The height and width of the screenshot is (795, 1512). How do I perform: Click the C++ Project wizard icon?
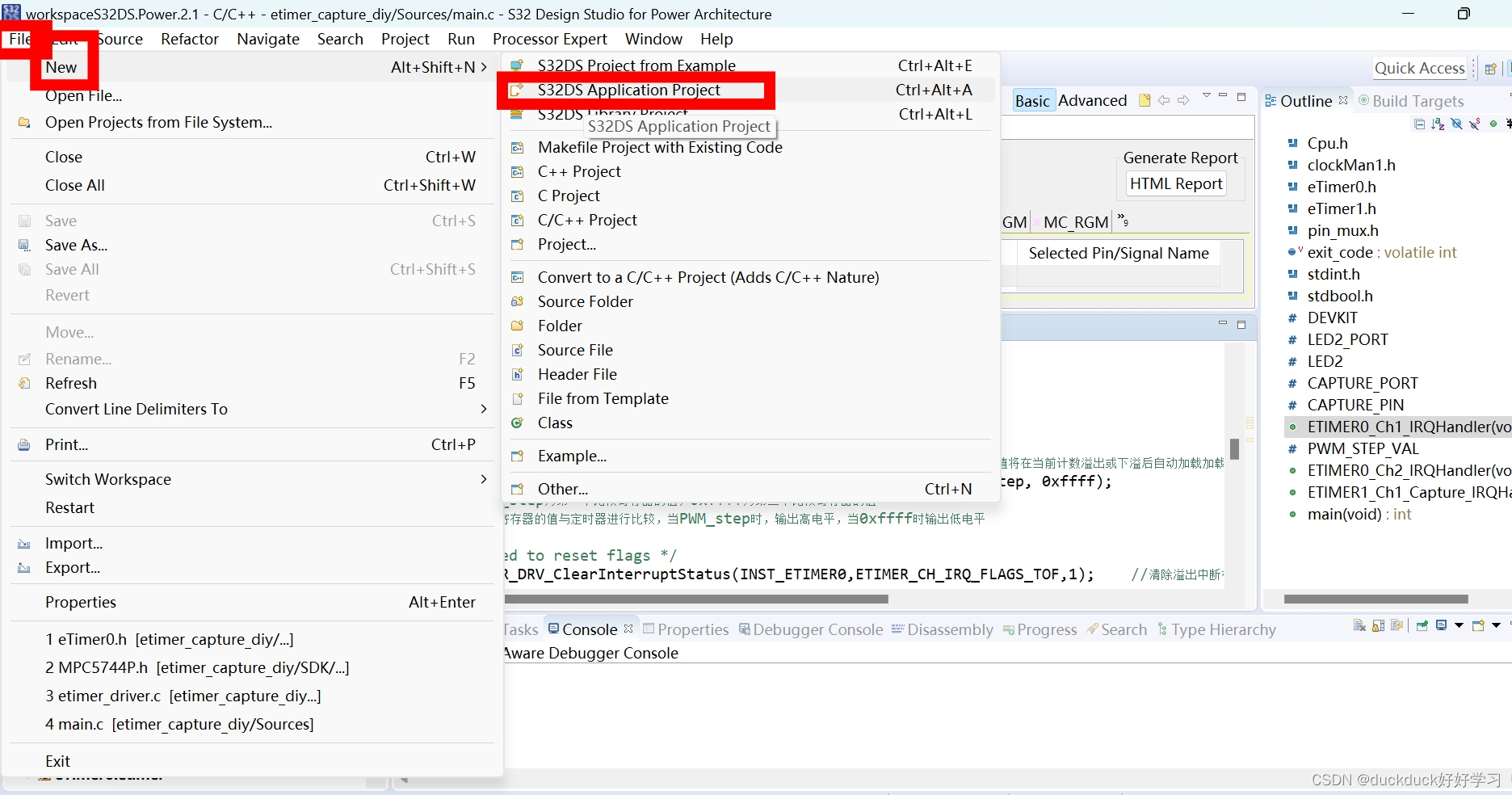pos(518,172)
